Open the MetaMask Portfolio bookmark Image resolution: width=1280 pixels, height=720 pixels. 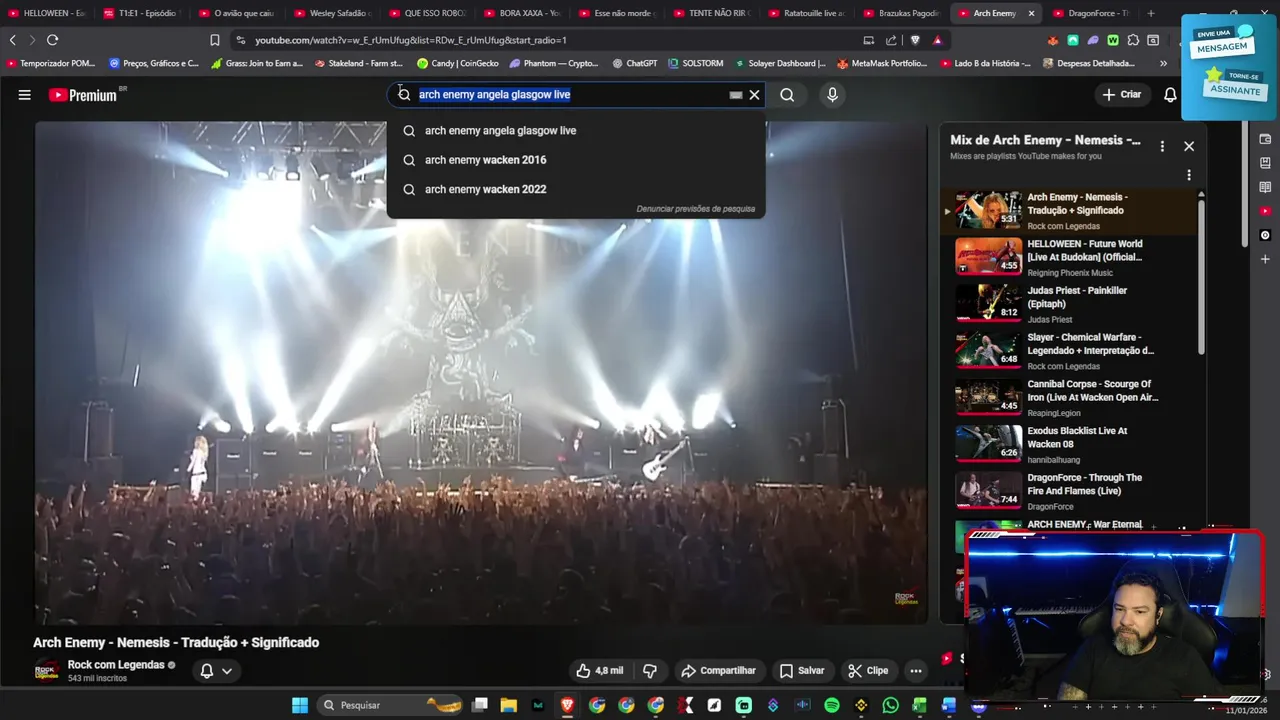tap(882, 63)
